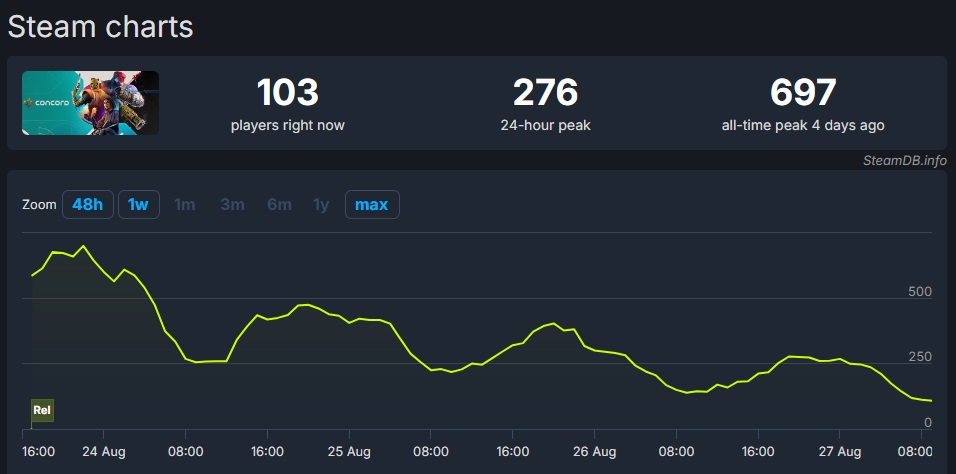956x474 pixels.
Task: Click the 25 Aug axis label
Action: (349, 452)
